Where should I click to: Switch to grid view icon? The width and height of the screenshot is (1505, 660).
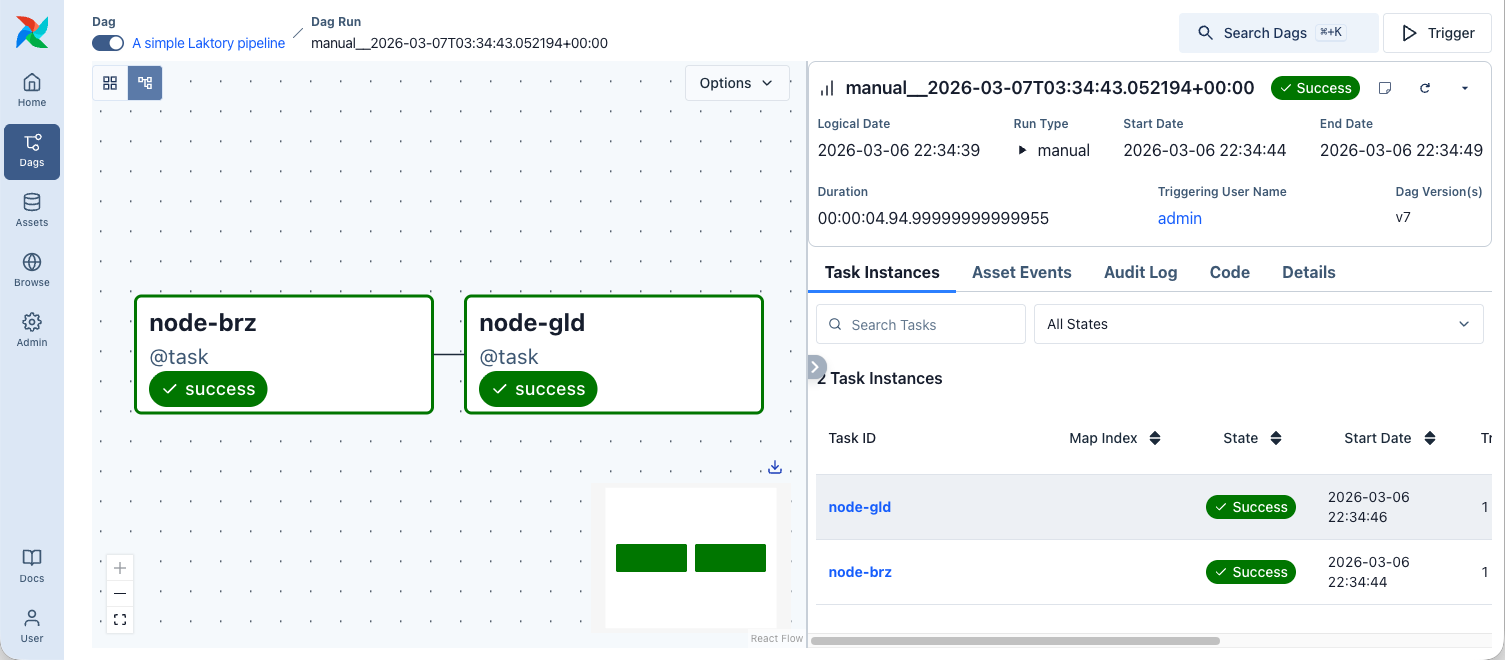pos(110,83)
